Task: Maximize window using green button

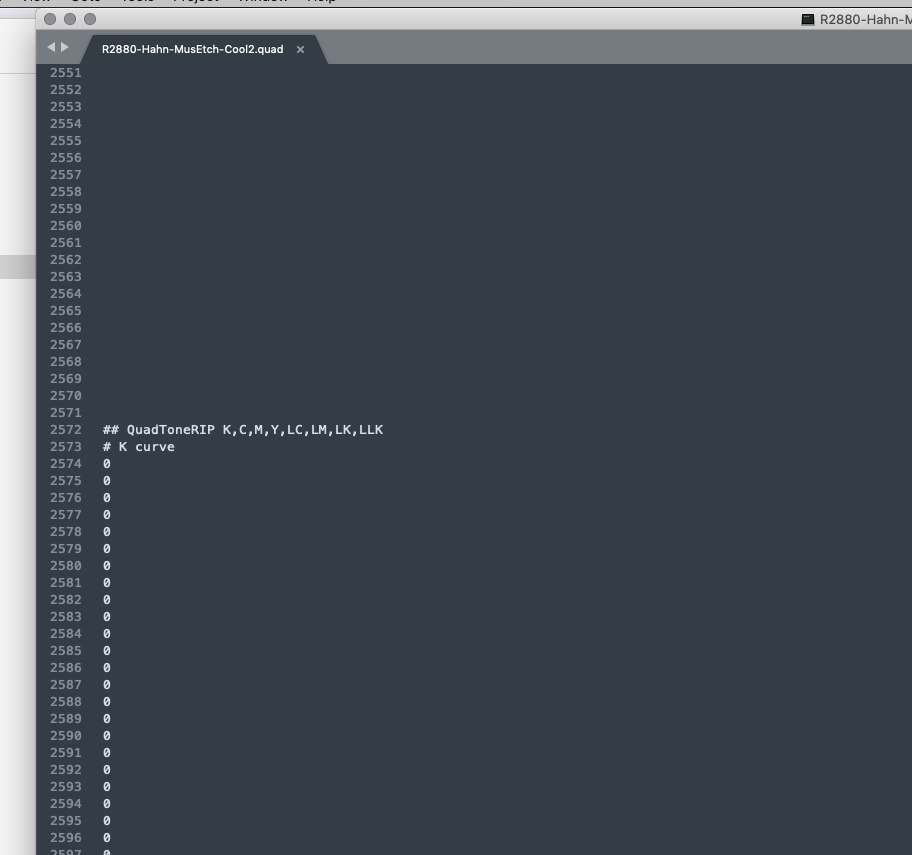Action: tap(90, 19)
